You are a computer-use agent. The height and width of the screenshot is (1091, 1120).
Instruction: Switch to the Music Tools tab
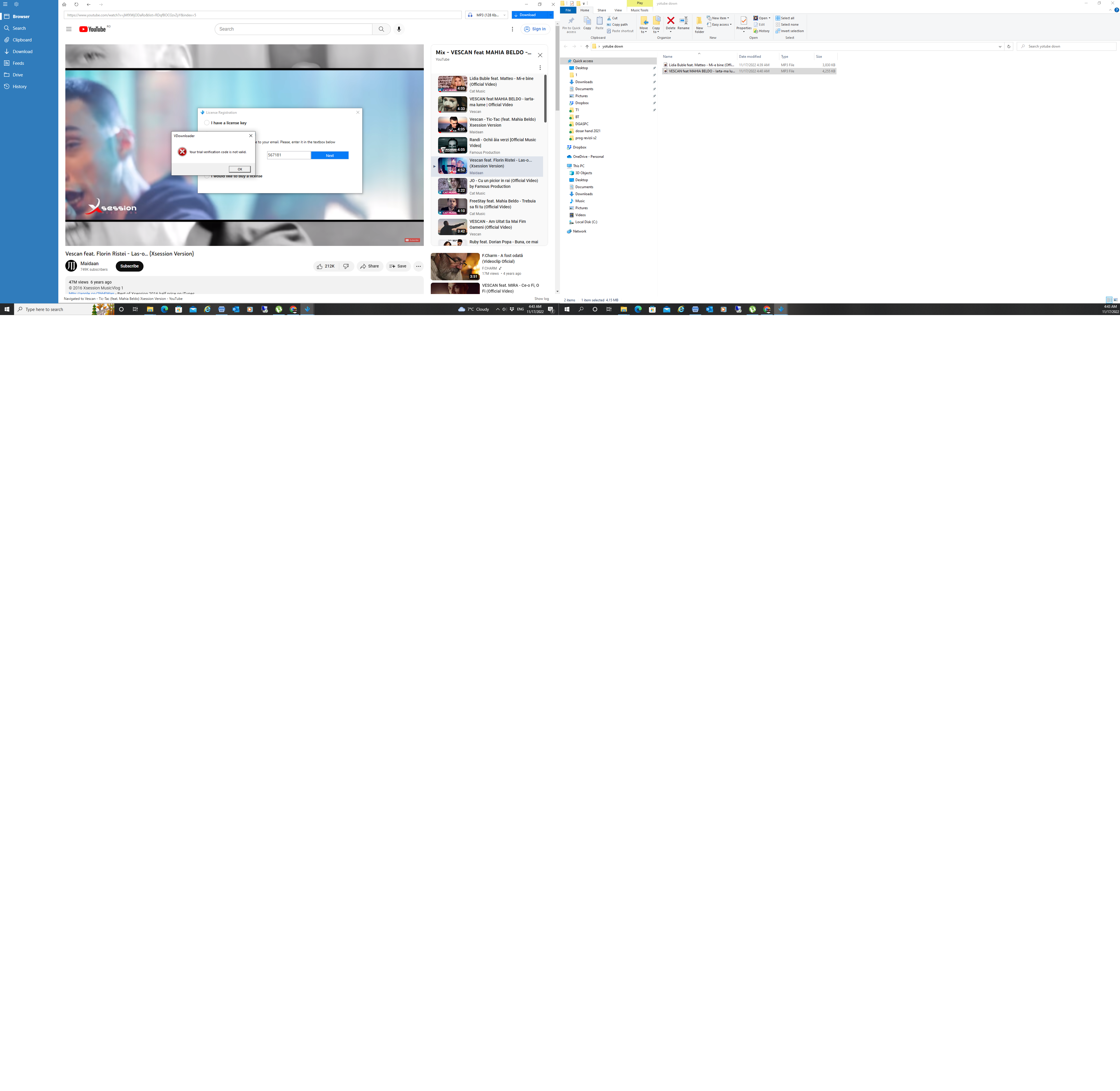click(x=639, y=10)
